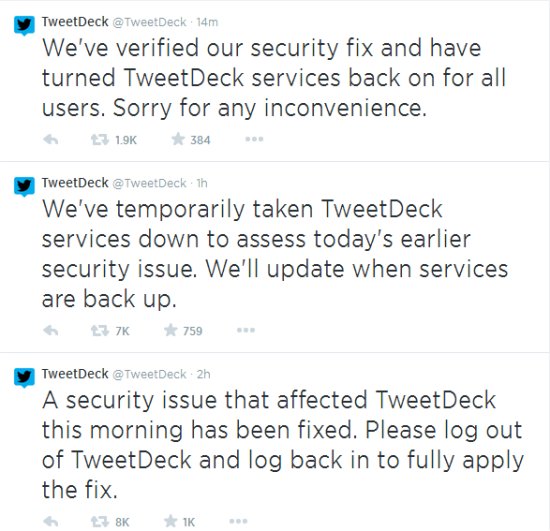
Task: Retweet the tweet with 8K retweets
Action: pos(100,522)
